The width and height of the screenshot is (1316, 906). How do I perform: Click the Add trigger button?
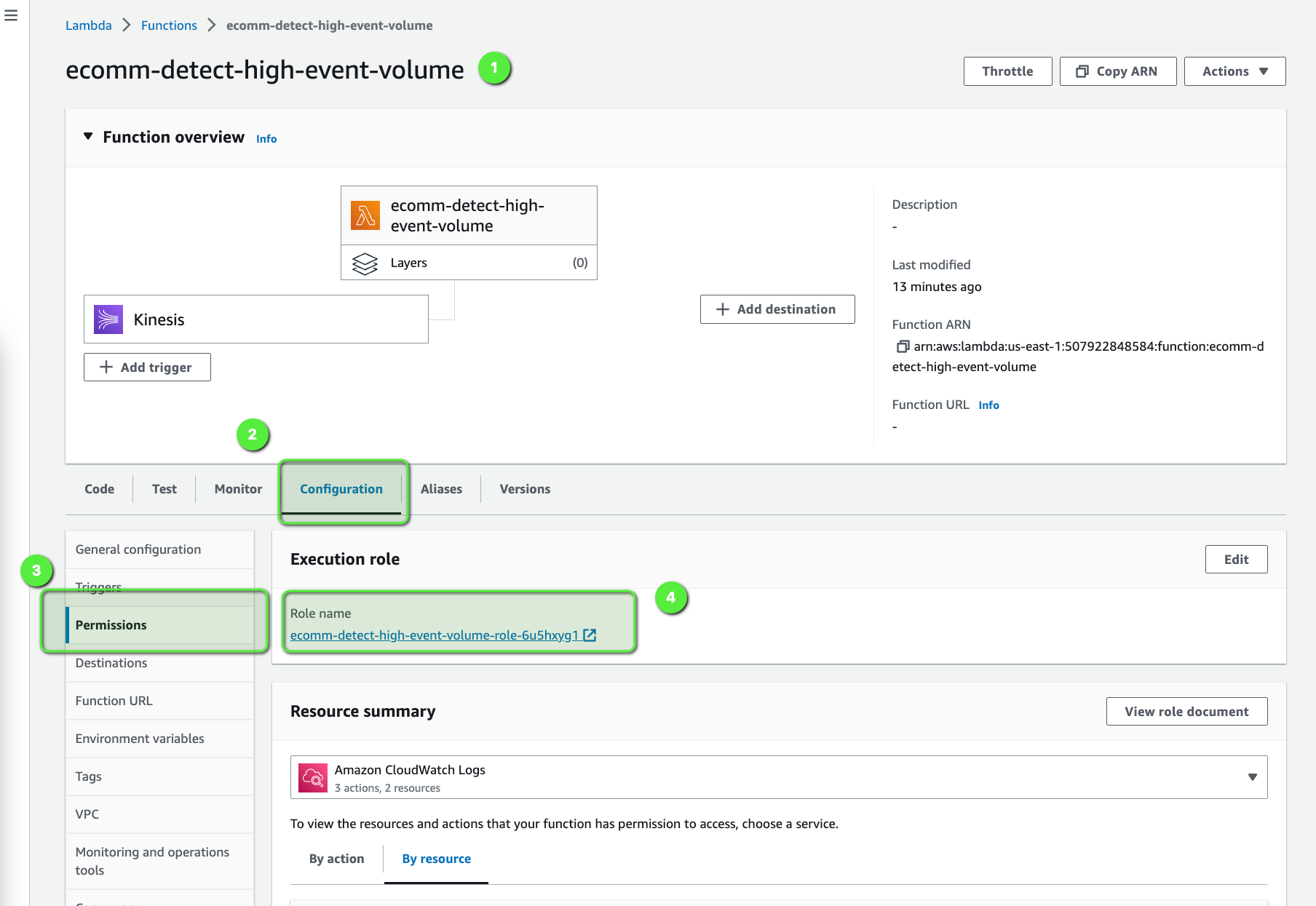147,367
